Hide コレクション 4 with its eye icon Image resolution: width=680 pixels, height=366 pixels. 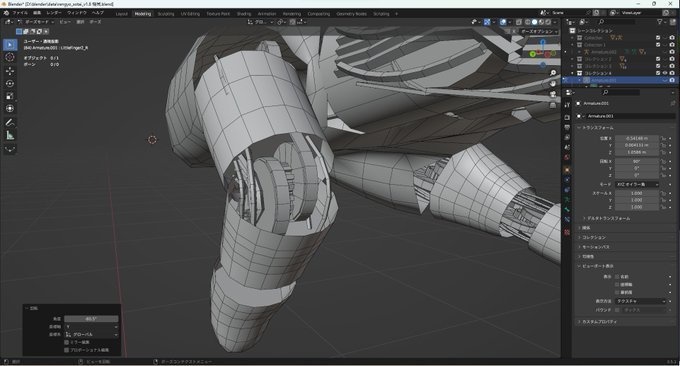coord(665,73)
